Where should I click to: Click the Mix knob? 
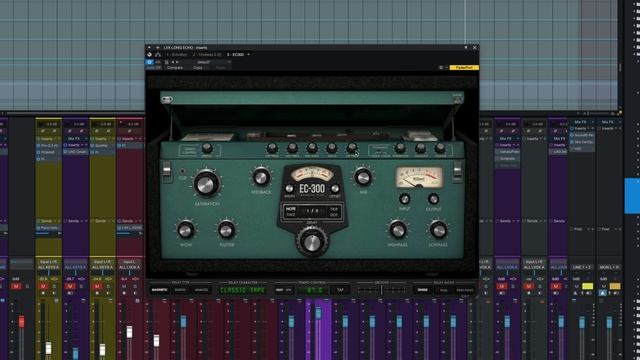pyautogui.click(x=363, y=177)
